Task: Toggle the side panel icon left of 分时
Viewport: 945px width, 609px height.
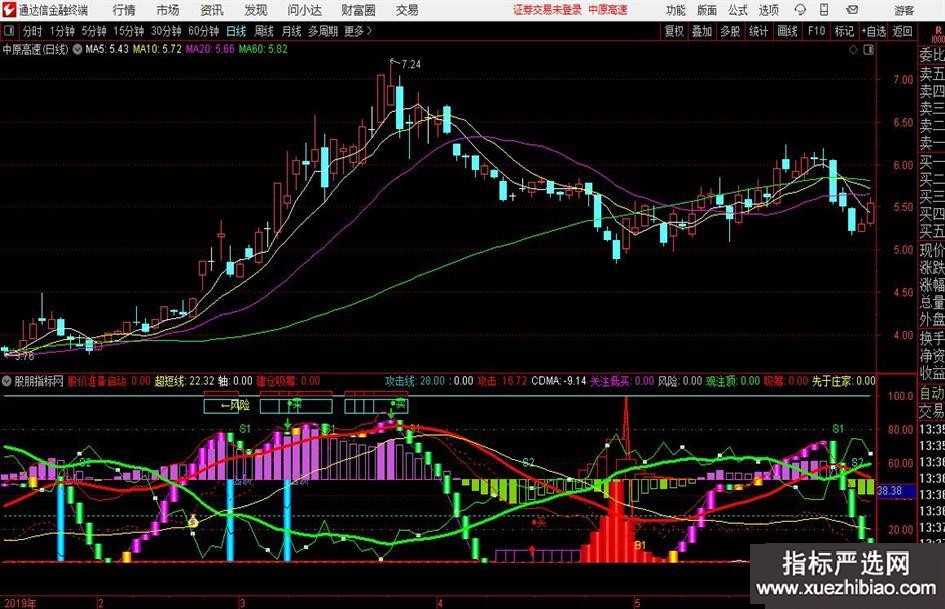Action: click(9, 31)
